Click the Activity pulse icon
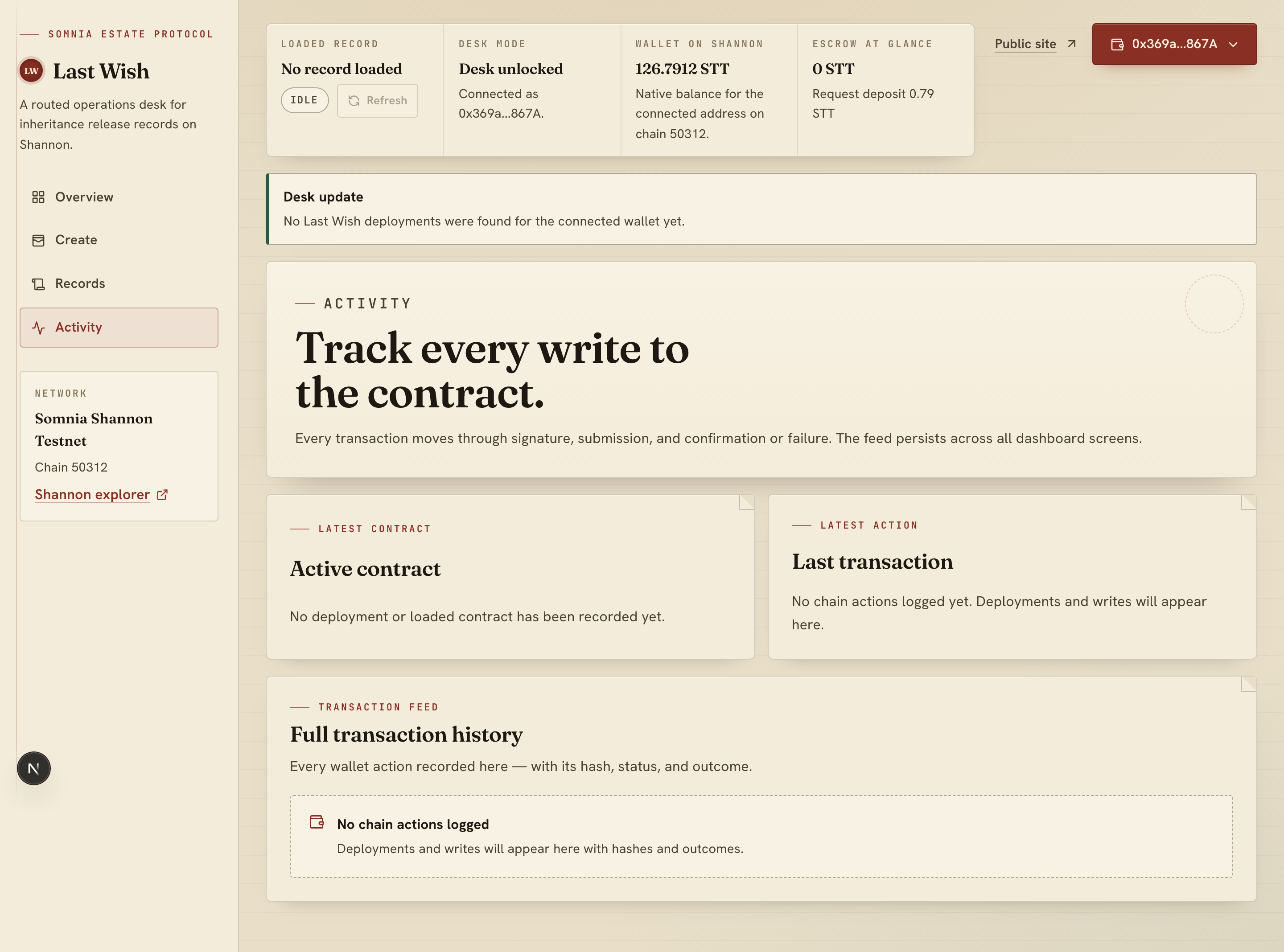The width and height of the screenshot is (1284, 952). 38,327
